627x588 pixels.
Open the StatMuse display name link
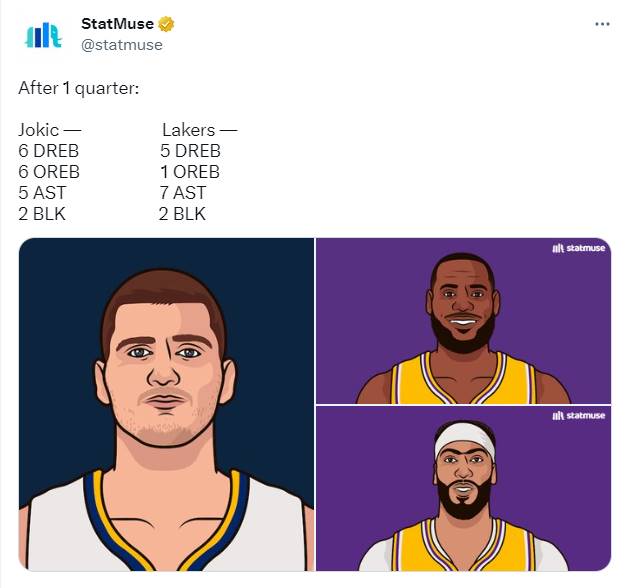pos(117,24)
